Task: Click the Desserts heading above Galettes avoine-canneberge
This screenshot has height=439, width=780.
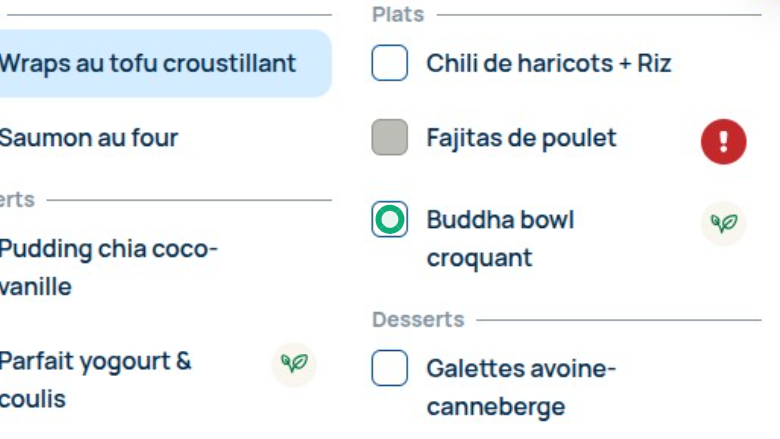Action: tap(418, 320)
